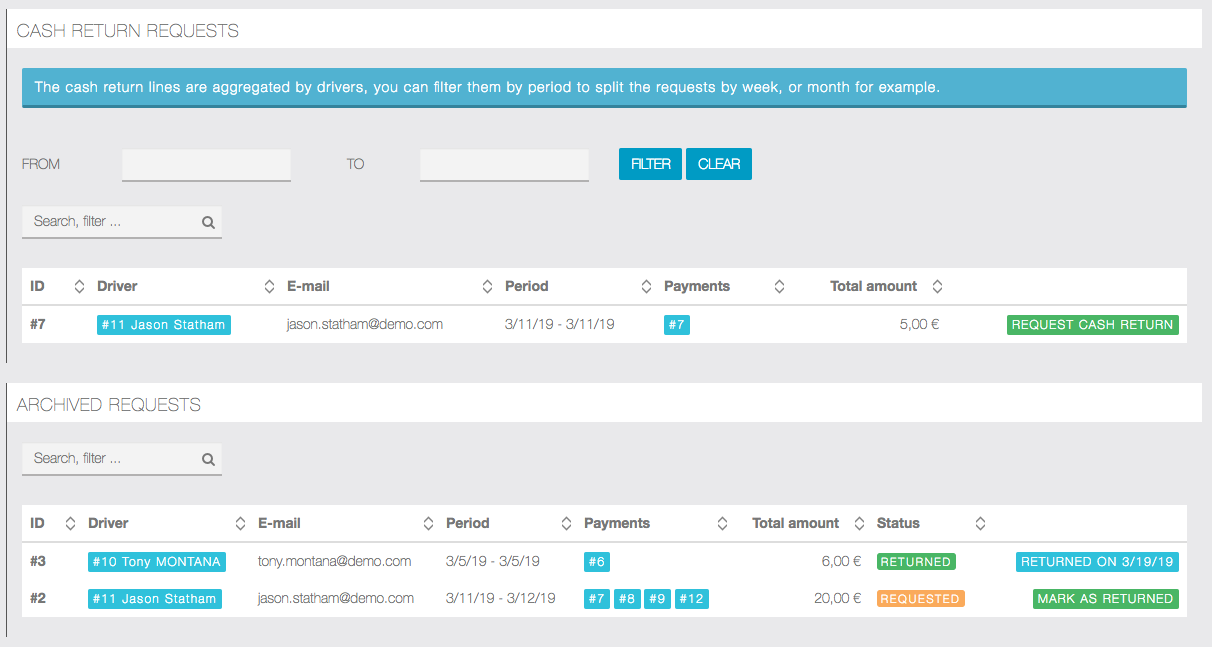Sort archived requests by Payments column
The image size is (1212, 647).
722,524
